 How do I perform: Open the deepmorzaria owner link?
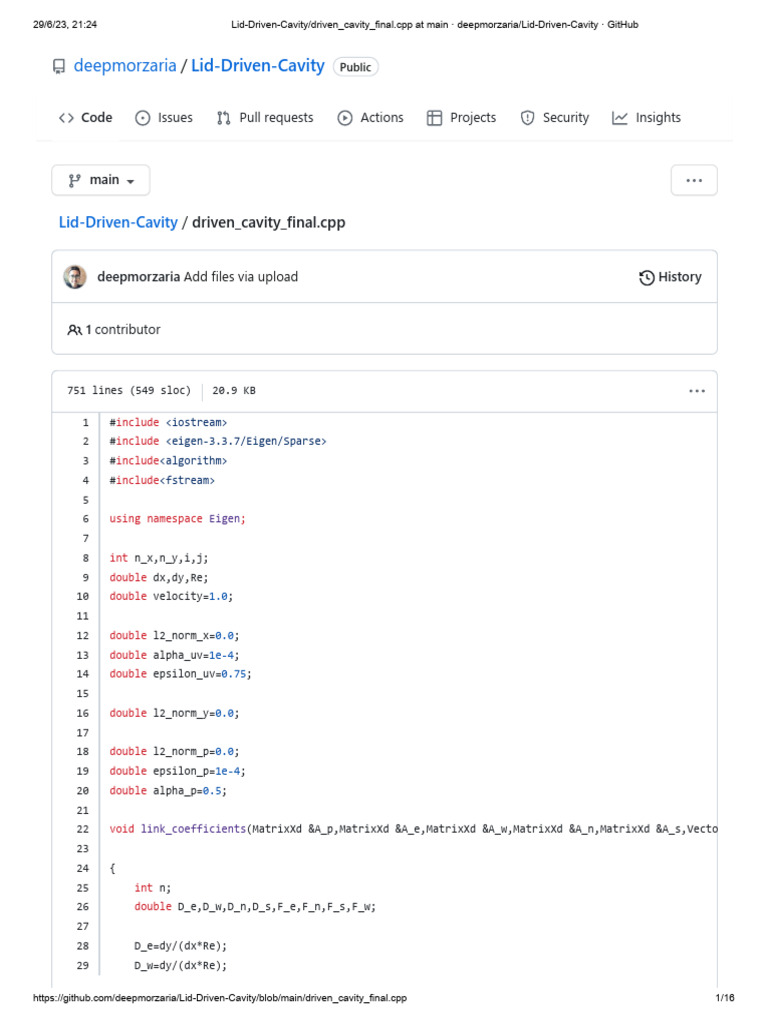(x=125, y=66)
